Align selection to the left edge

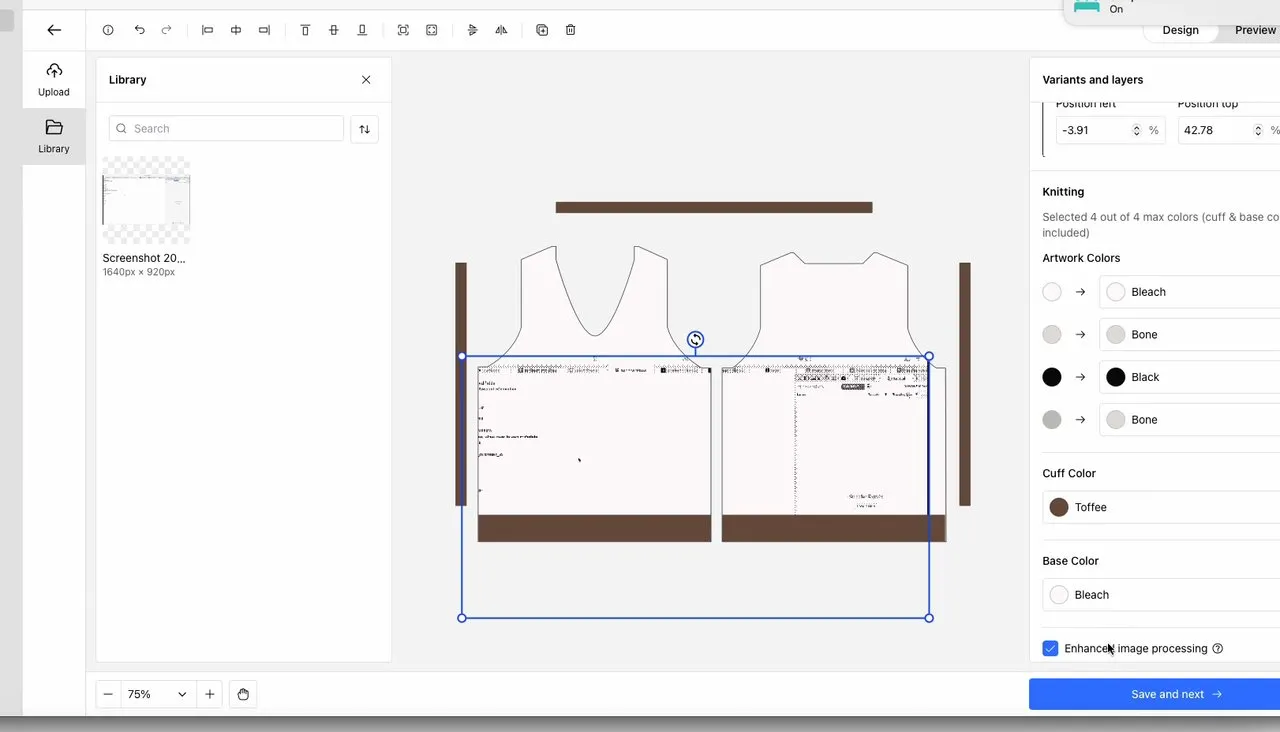click(208, 30)
